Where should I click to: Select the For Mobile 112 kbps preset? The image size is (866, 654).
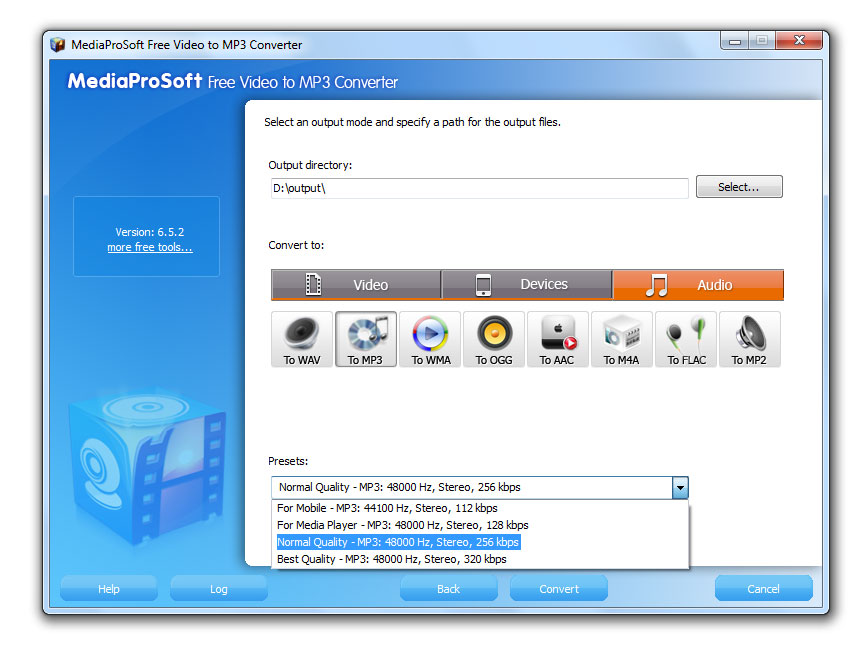click(480, 508)
